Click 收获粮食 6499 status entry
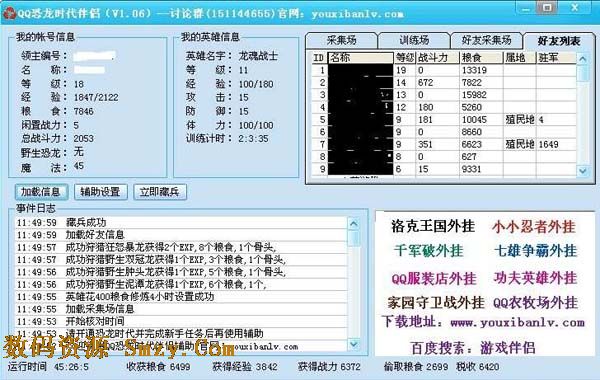600x380 pixels. tap(158, 367)
